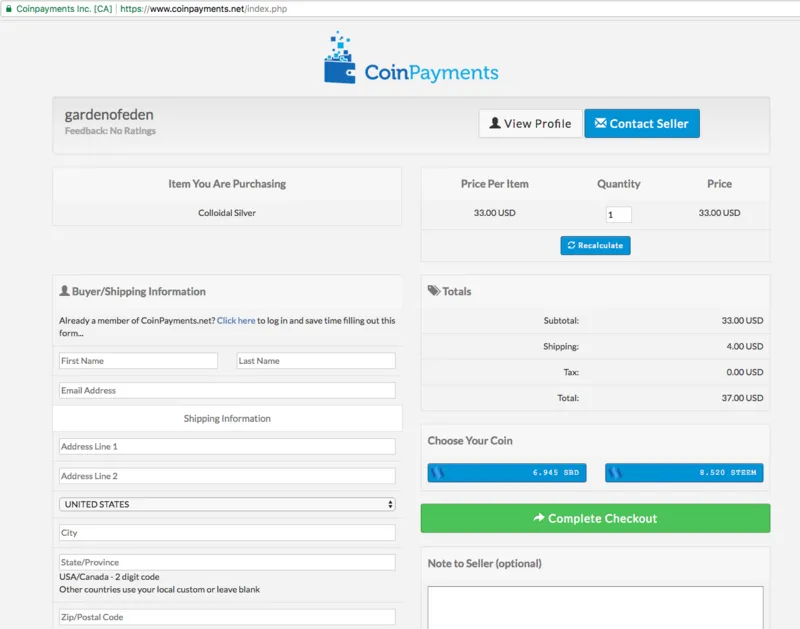Click the URL in the address bar
Screen dimensions: 800x629
(x=204, y=9)
